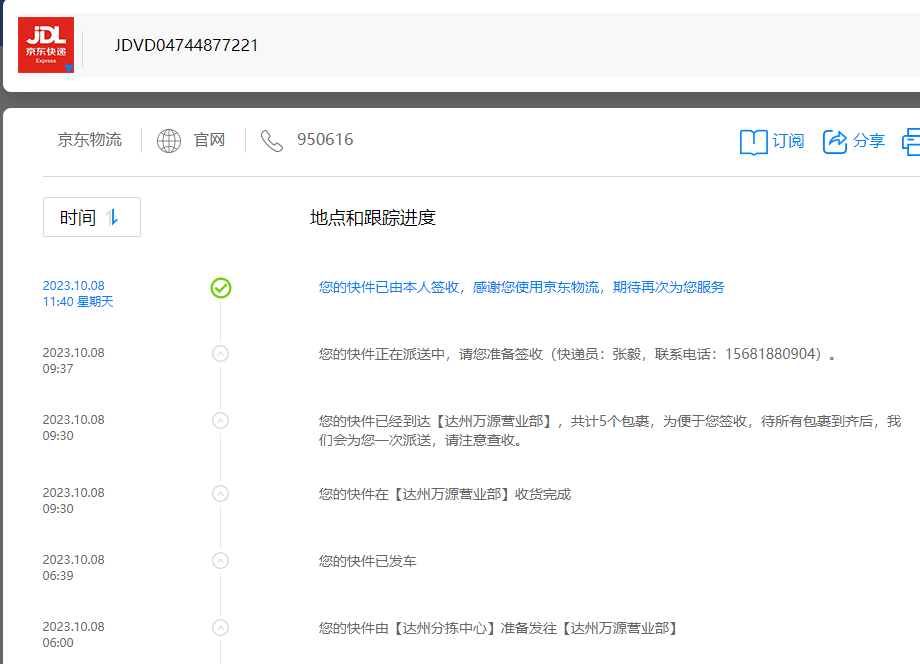
Task: Toggle the 时间 sort order button
Action: point(92,217)
